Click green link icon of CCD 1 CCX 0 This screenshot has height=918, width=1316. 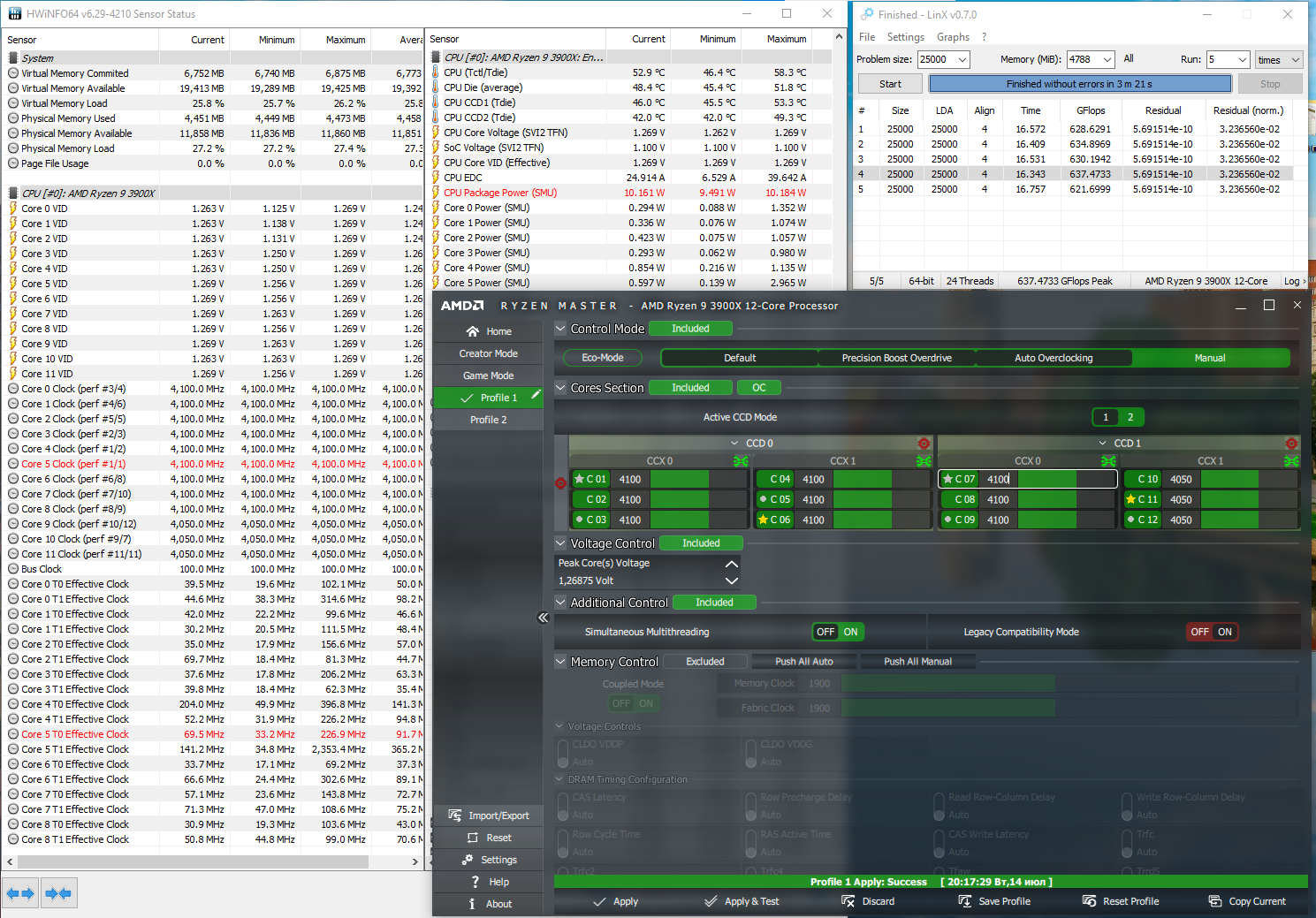[1108, 460]
